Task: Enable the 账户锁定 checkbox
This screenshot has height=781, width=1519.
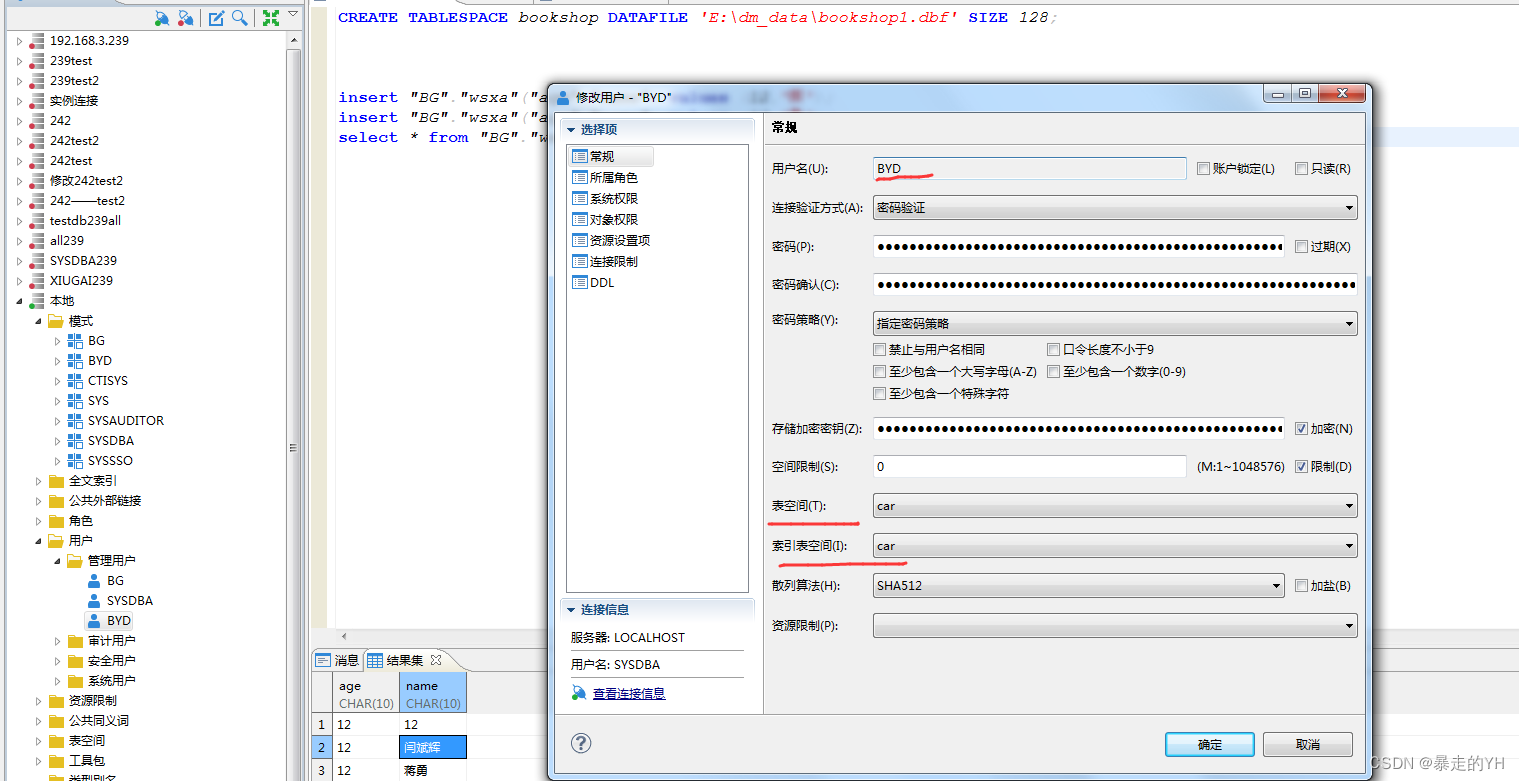Action: [x=1204, y=168]
